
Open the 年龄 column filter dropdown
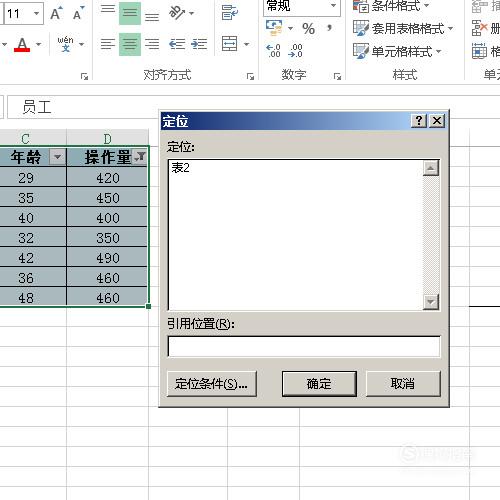pos(57,157)
